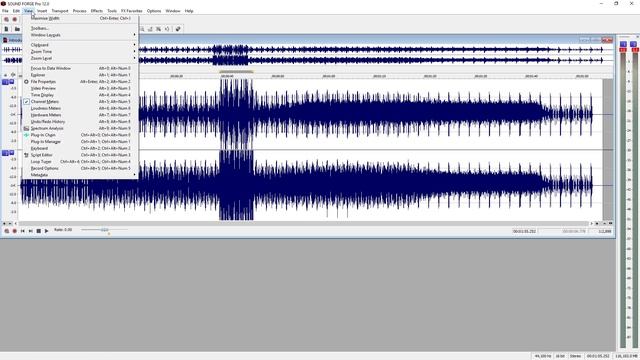The image size is (640, 360).
Task: Open Script Editor from View menu
Action: click(x=80, y=155)
